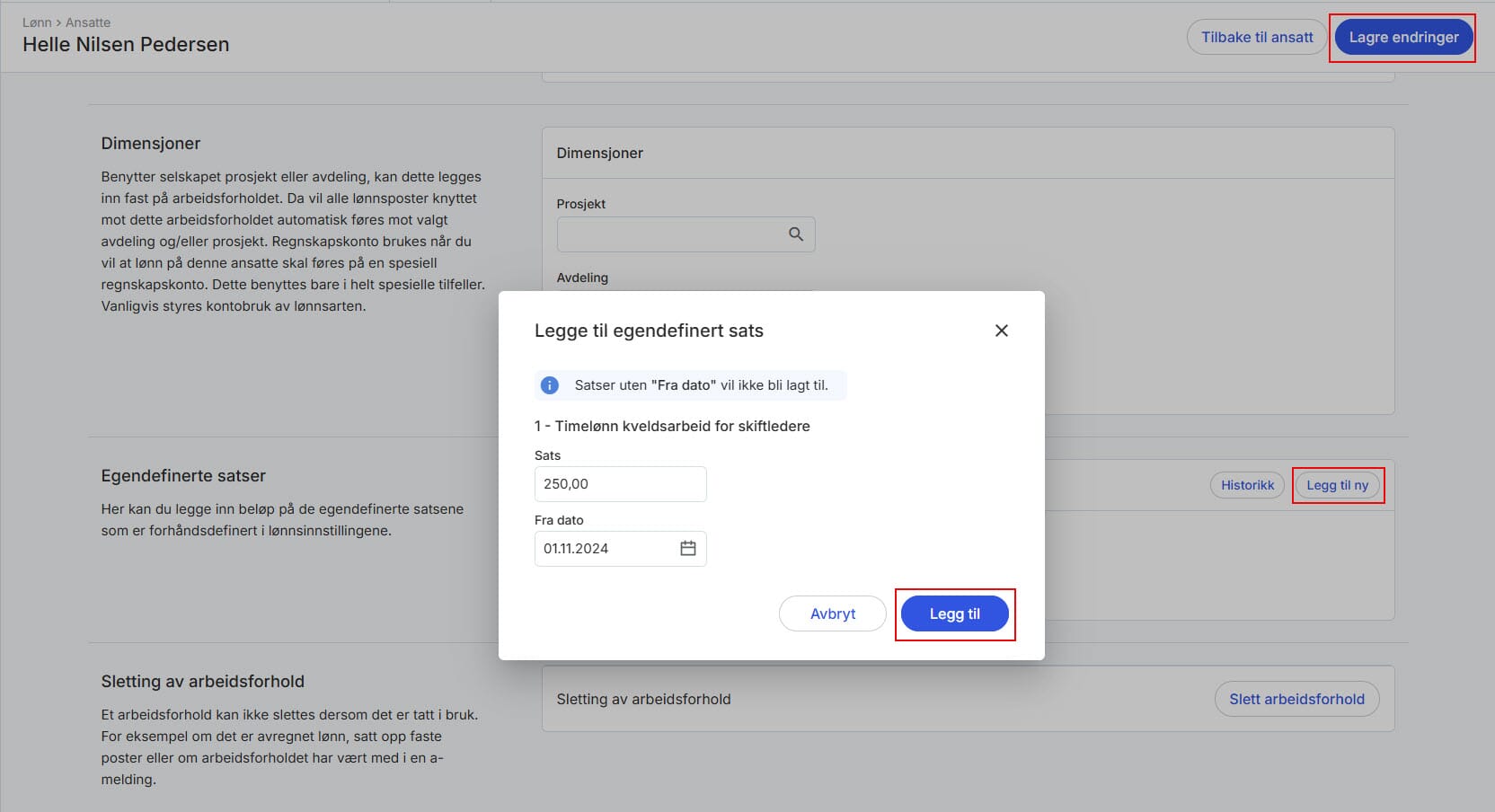Click the Prosjekt search magnifier icon

click(x=795, y=234)
